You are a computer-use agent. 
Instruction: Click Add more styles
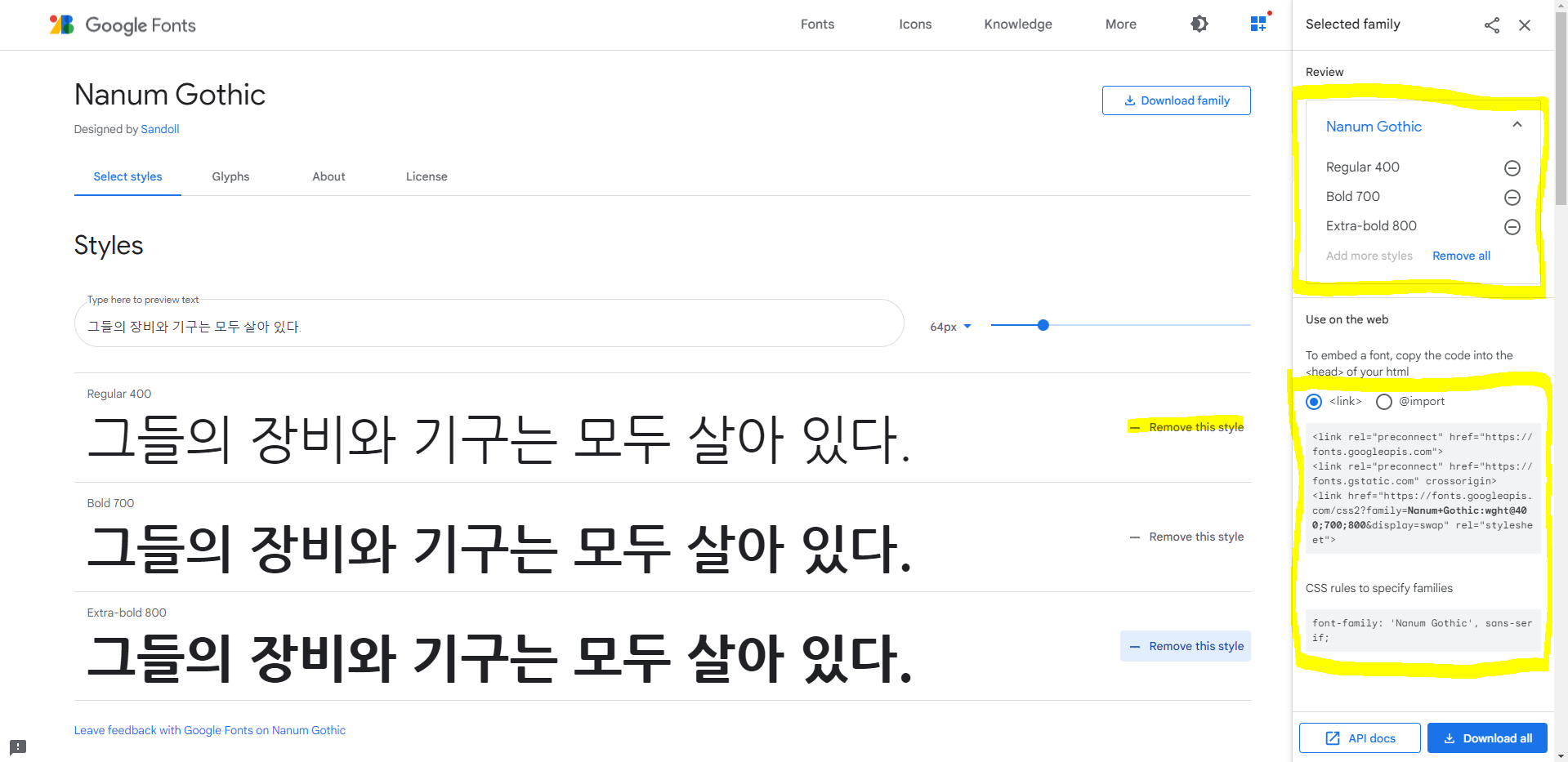point(1369,256)
